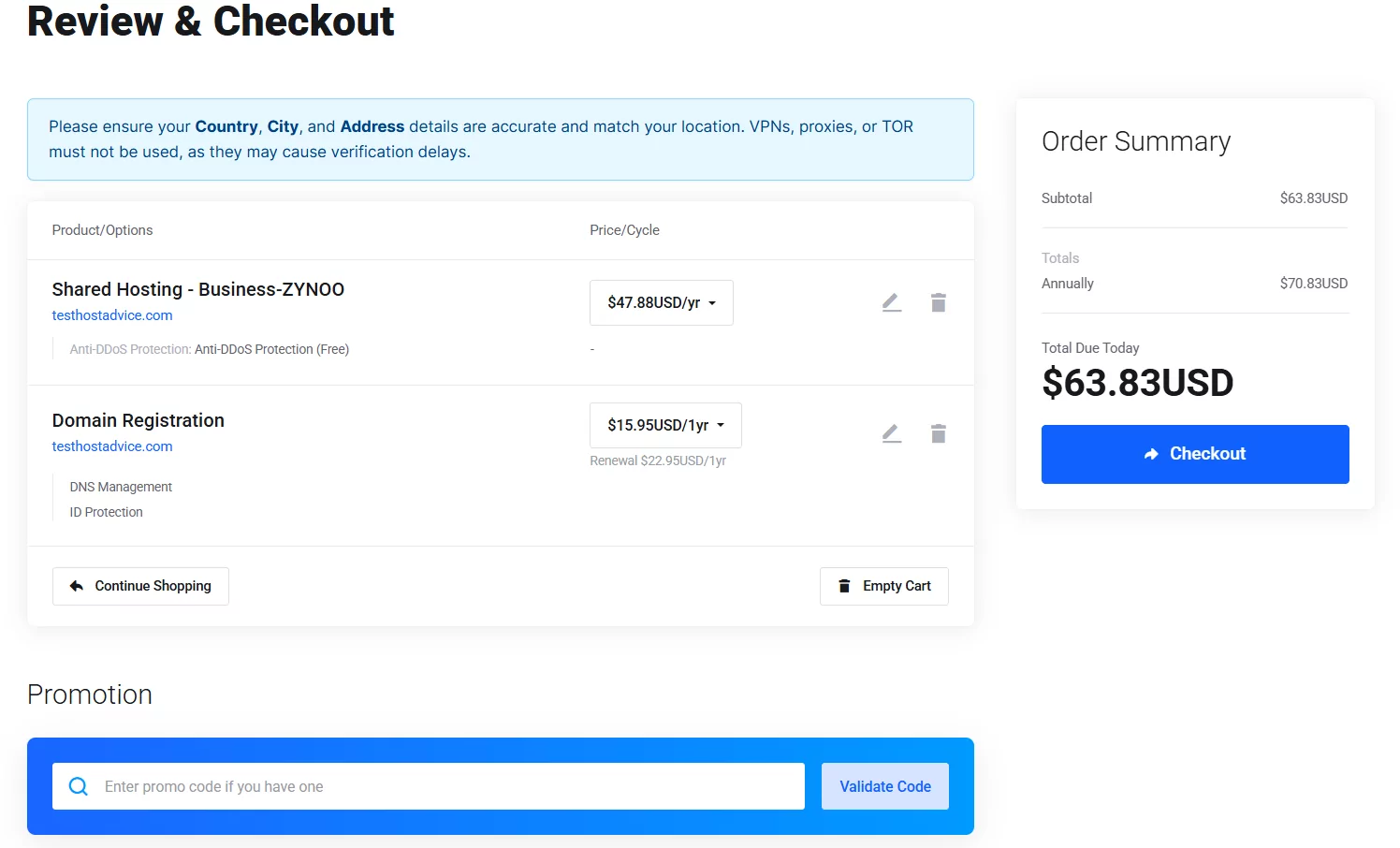Expand hosting price dropdown caret
The image size is (1400, 848).
click(x=712, y=303)
